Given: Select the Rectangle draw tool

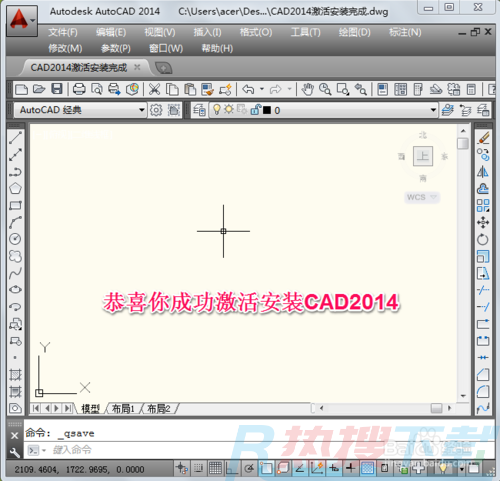Looking at the screenshot, I should (15, 205).
